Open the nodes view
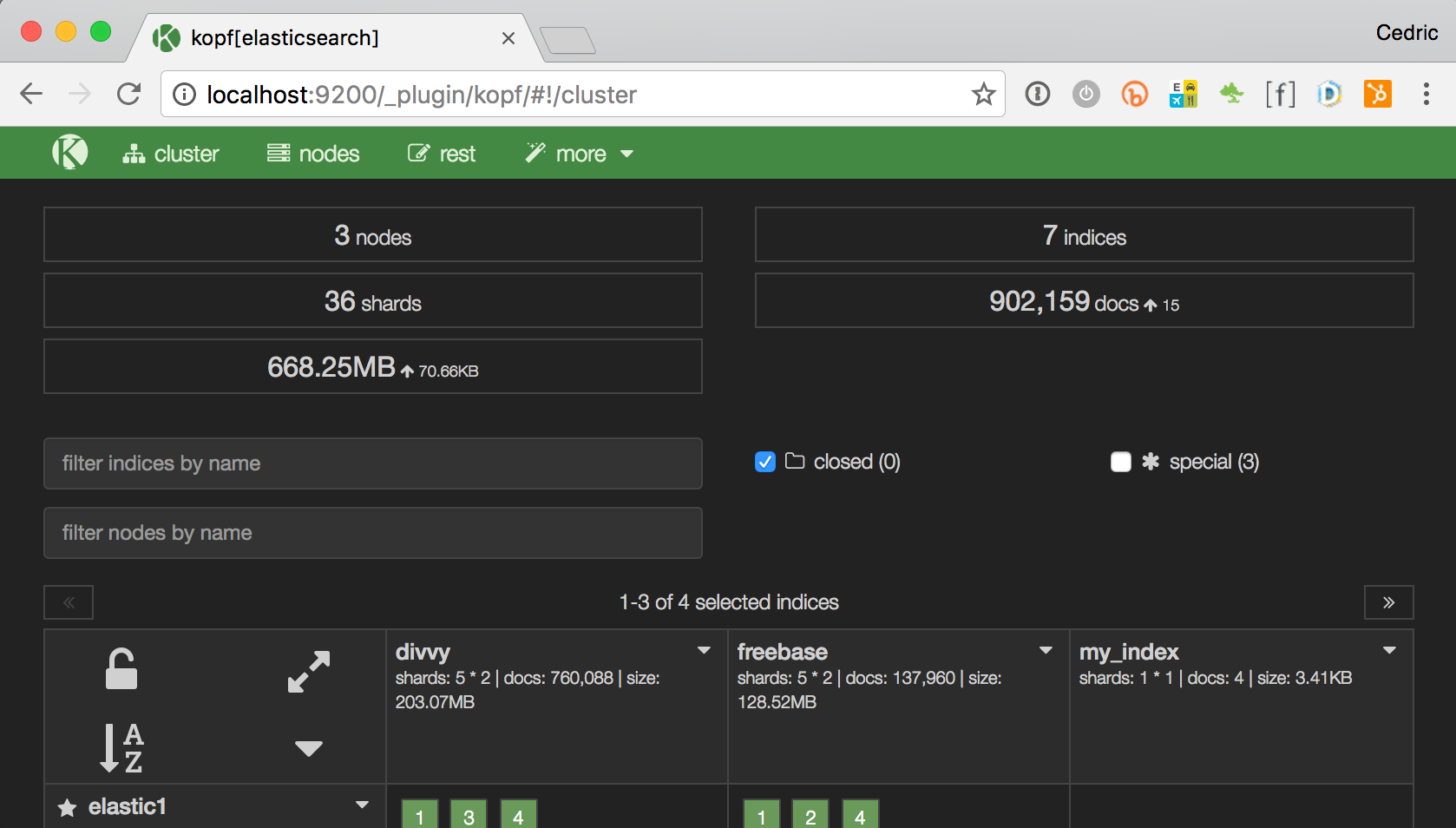Image resolution: width=1456 pixels, height=828 pixels. click(x=313, y=154)
